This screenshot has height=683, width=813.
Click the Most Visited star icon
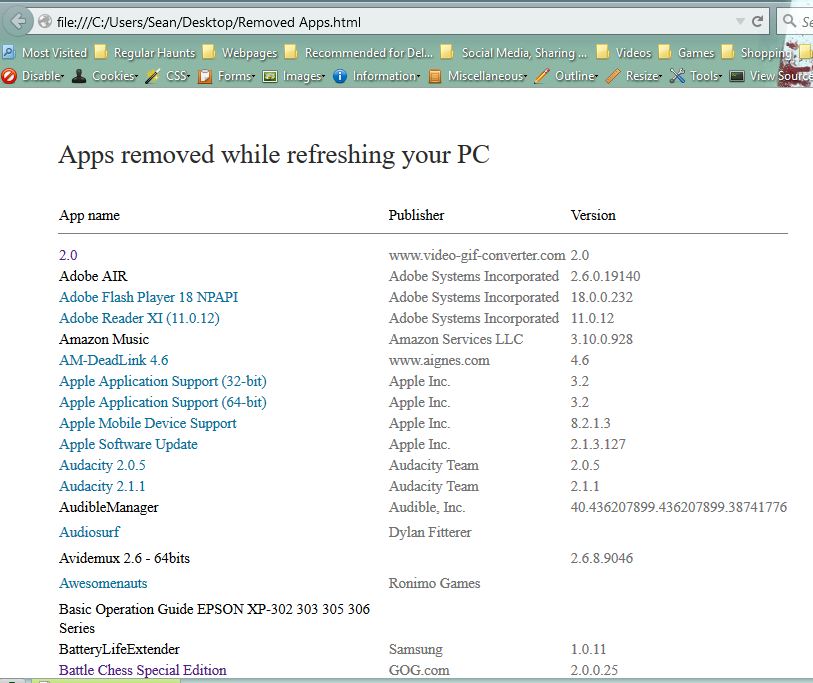pyautogui.click(x=9, y=52)
